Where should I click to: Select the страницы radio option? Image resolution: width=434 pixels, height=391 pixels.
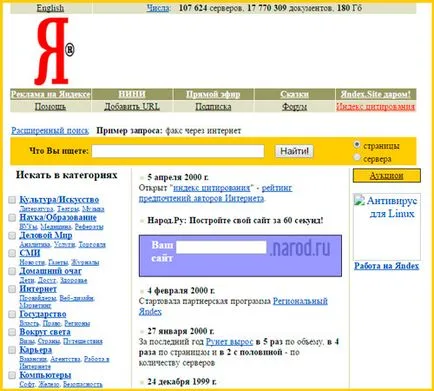point(357,145)
